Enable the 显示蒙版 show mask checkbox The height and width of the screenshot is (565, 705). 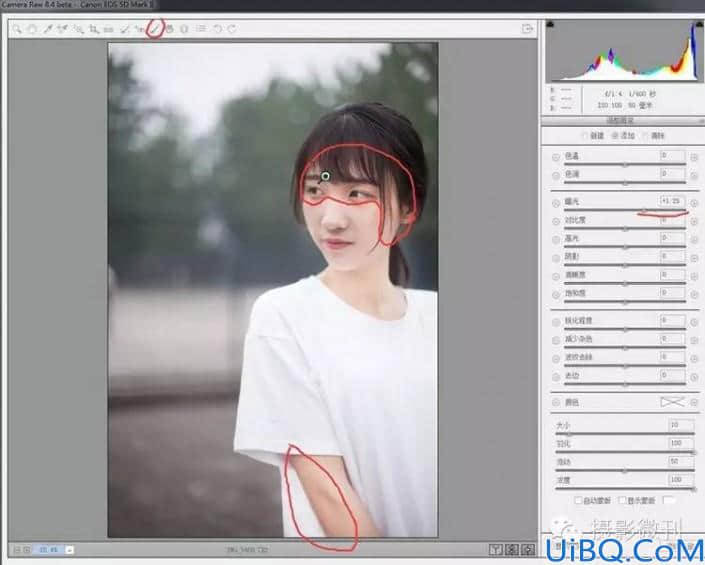[x=622, y=500]
